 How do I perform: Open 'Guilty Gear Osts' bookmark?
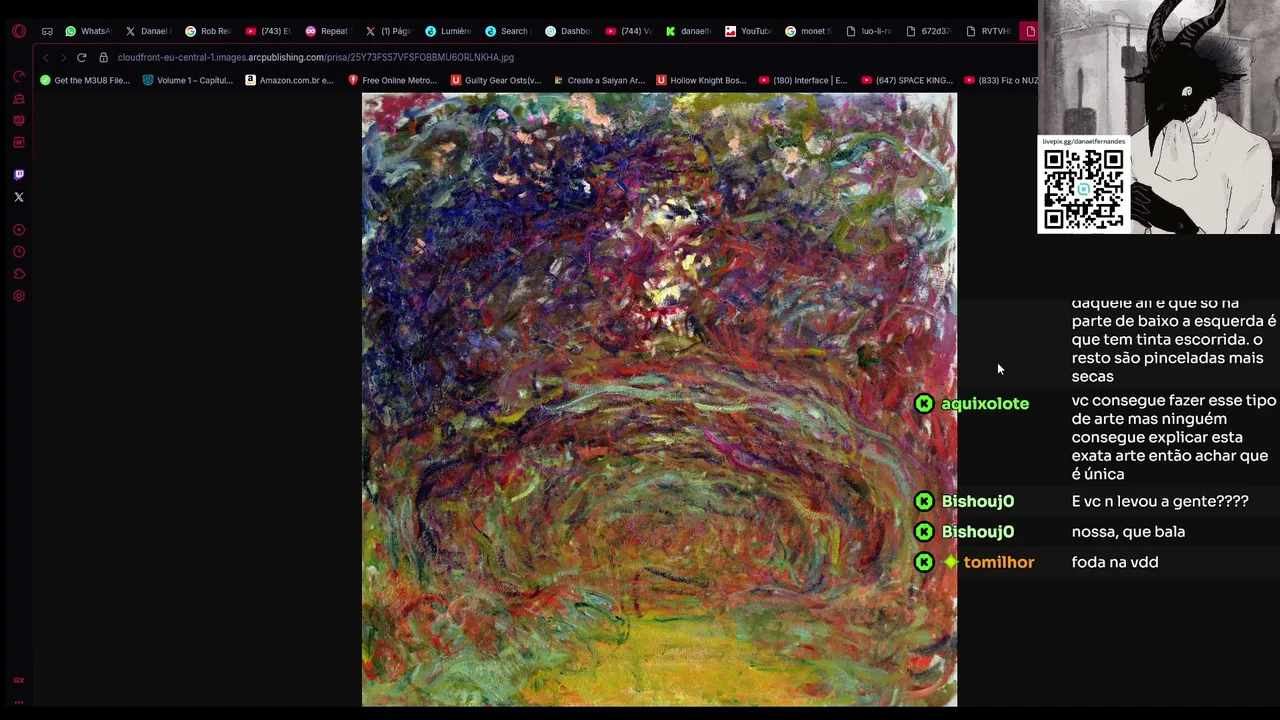(x=496, y=80)
